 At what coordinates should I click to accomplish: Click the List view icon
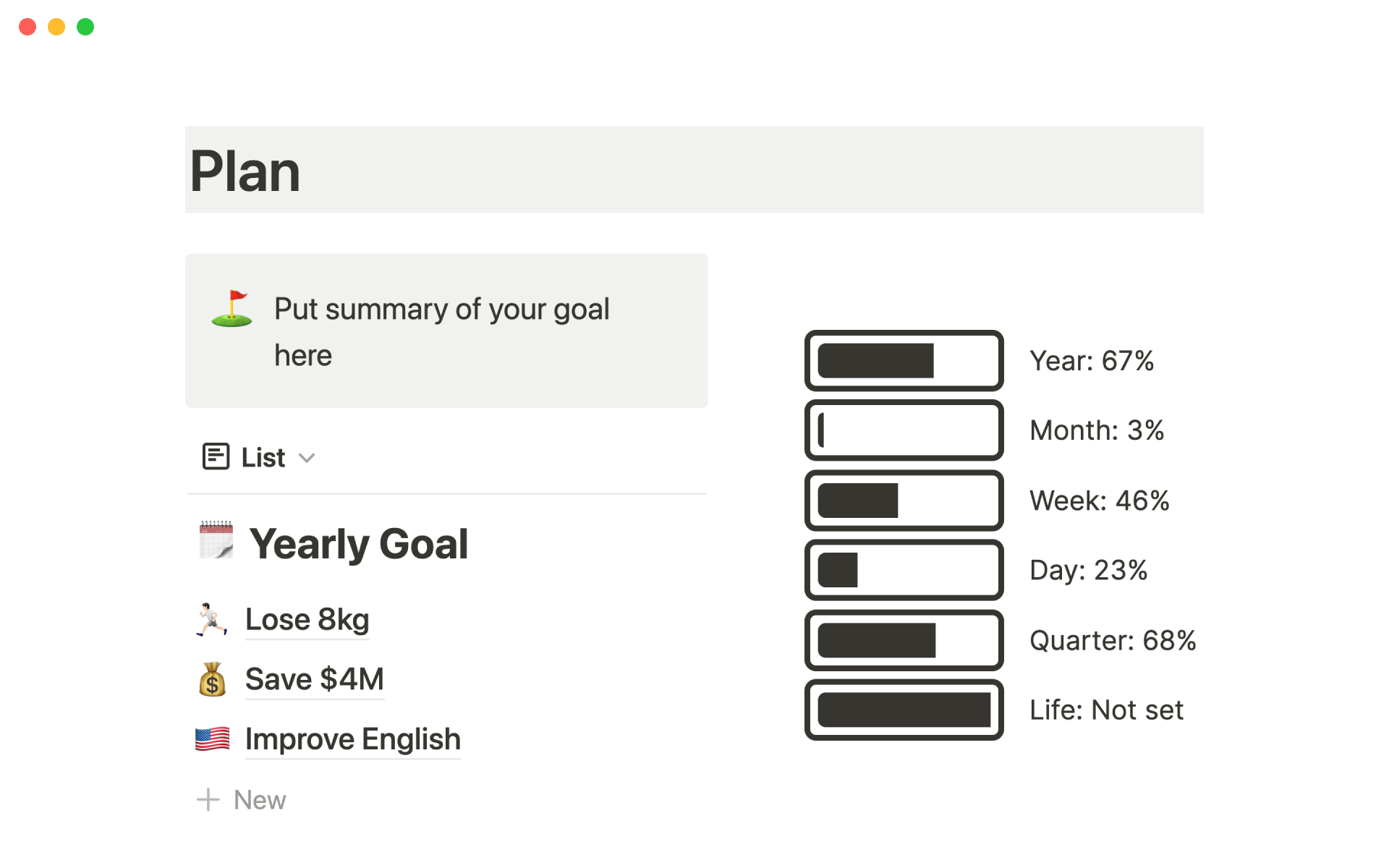tap(216, 457)
